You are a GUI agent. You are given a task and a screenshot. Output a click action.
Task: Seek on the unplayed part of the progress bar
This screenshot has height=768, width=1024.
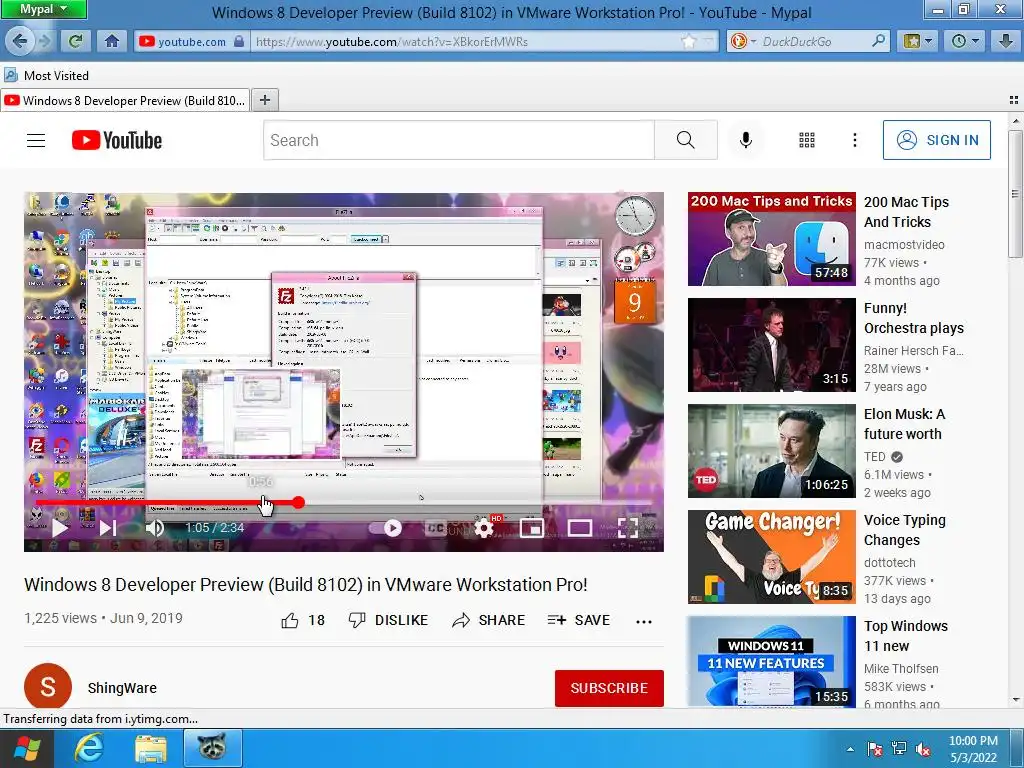477,502
